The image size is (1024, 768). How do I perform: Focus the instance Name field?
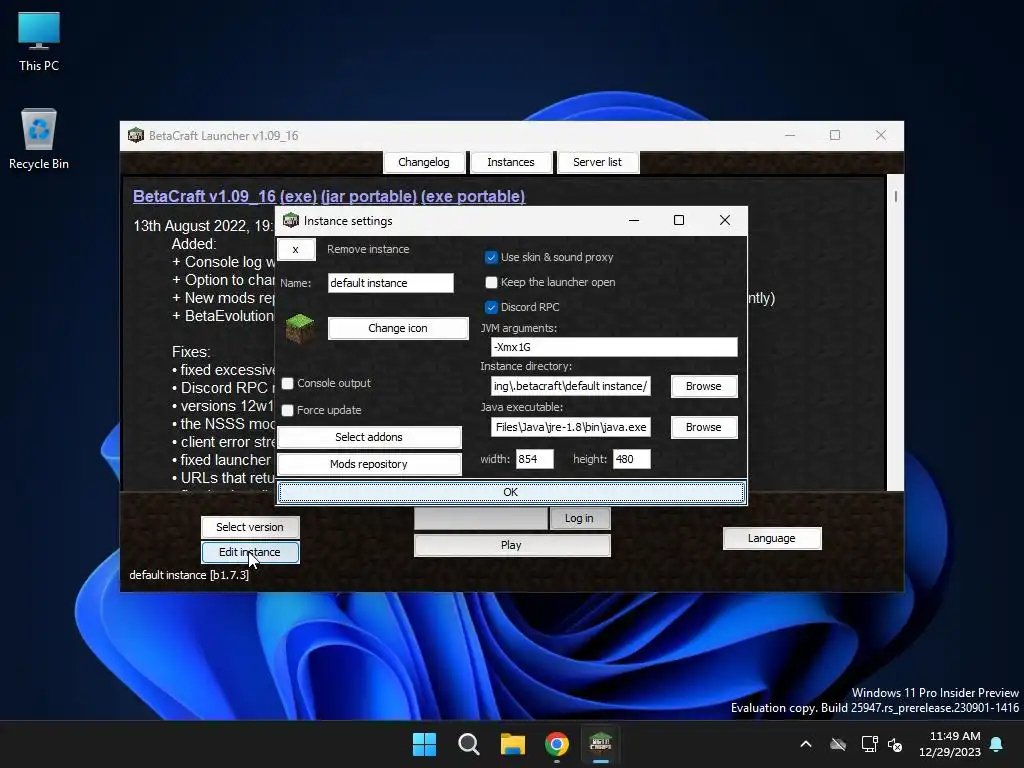391,283
